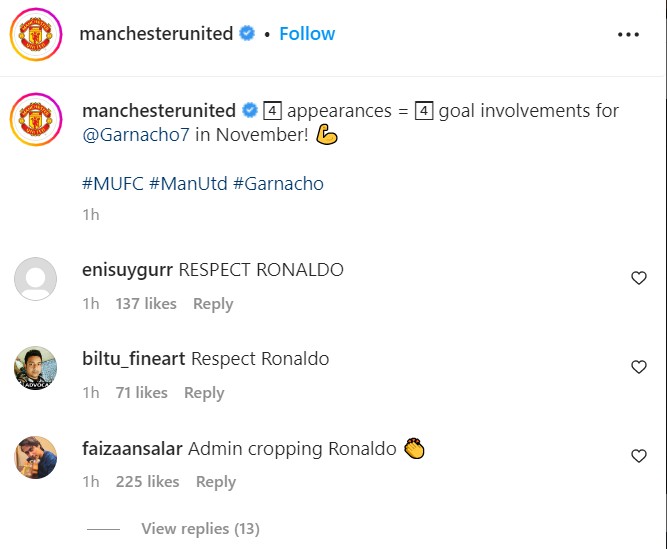Follow the manchesterunited account
Image resolution: width=667 pixels, height=549 pixels.
(307, 34)
